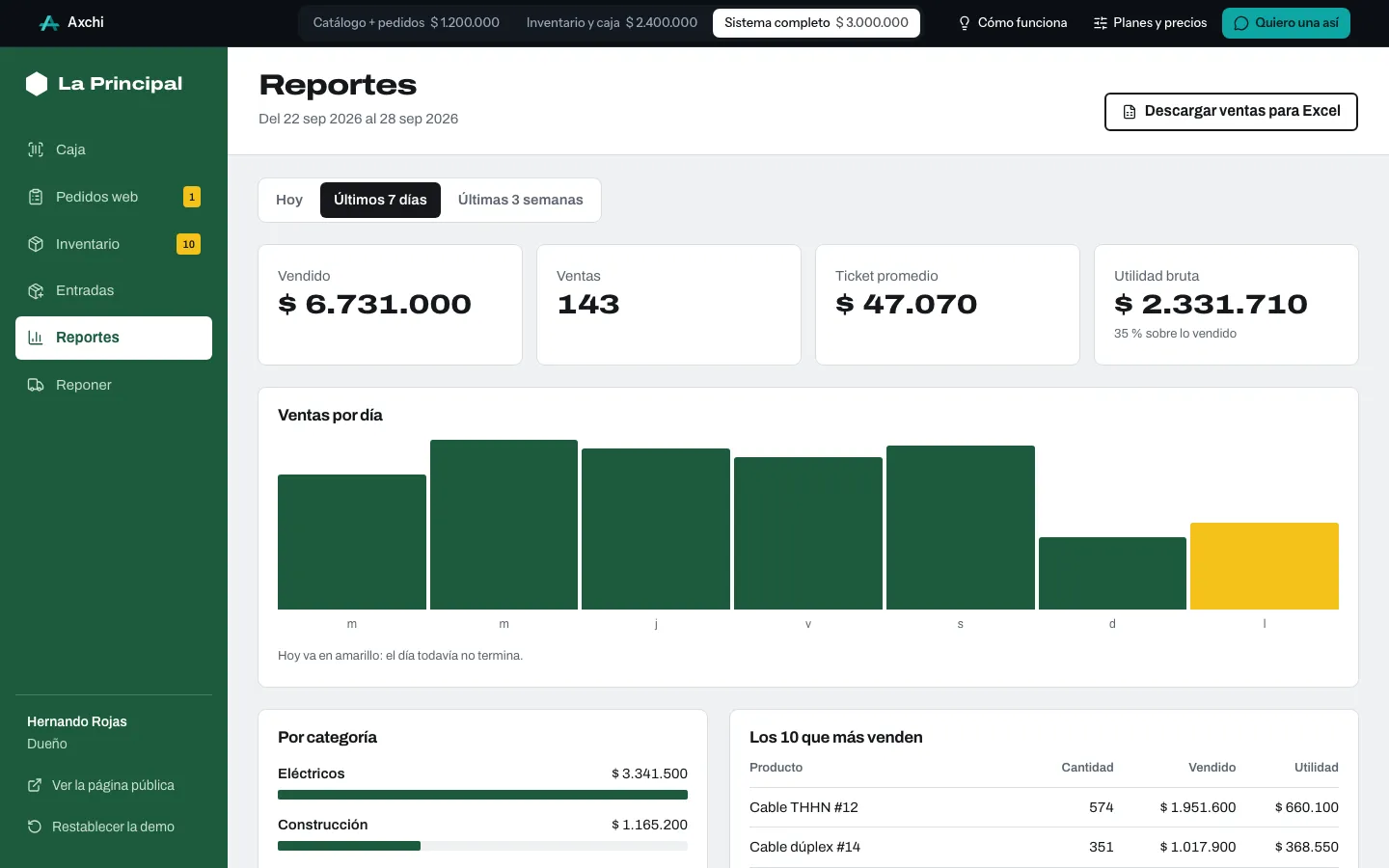
Task: Click the Sunday (d) sales bar
Action: tap(1112, 573)
